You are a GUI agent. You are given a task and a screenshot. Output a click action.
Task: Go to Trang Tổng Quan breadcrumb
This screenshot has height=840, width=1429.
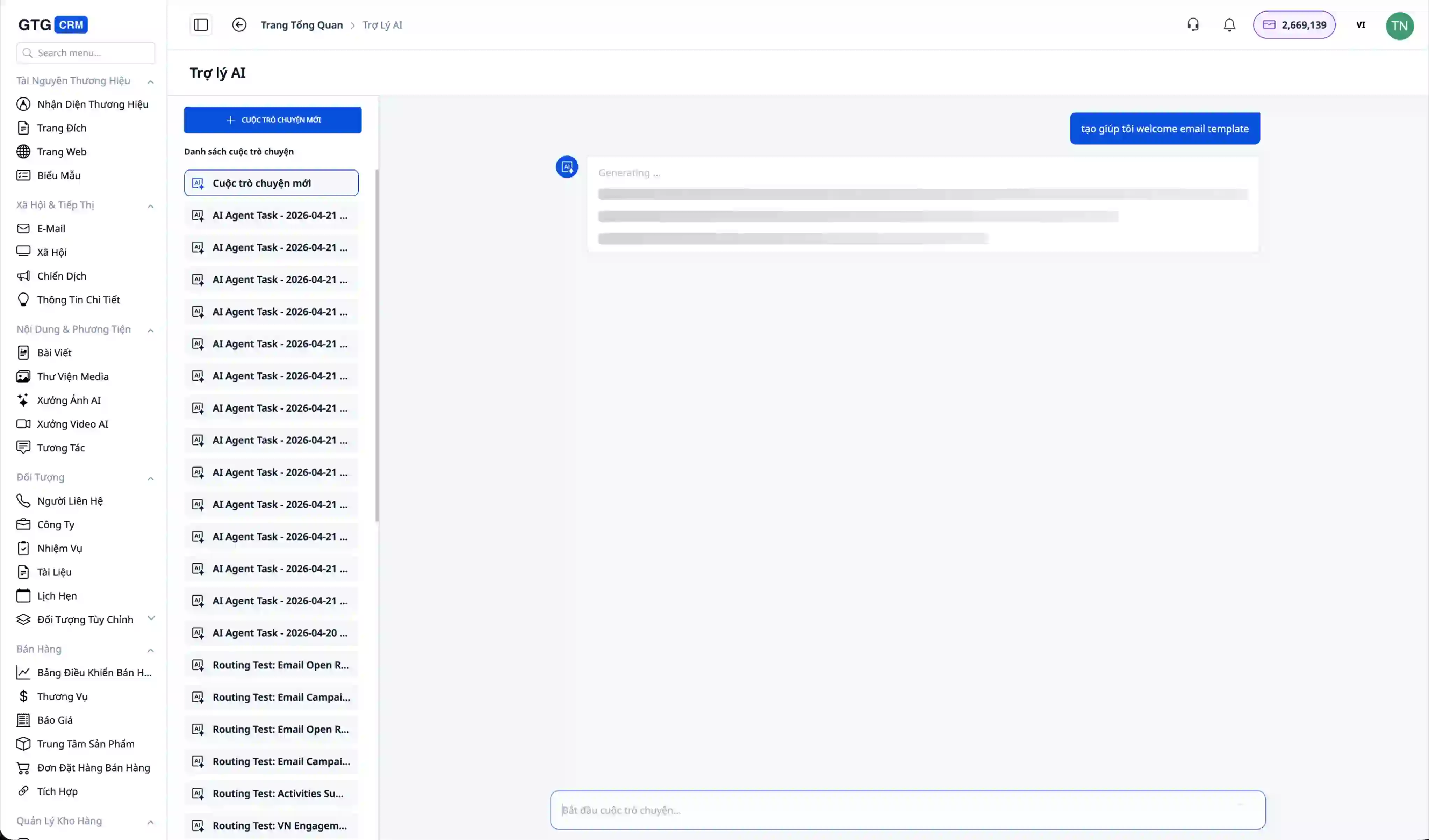[301, 25]
